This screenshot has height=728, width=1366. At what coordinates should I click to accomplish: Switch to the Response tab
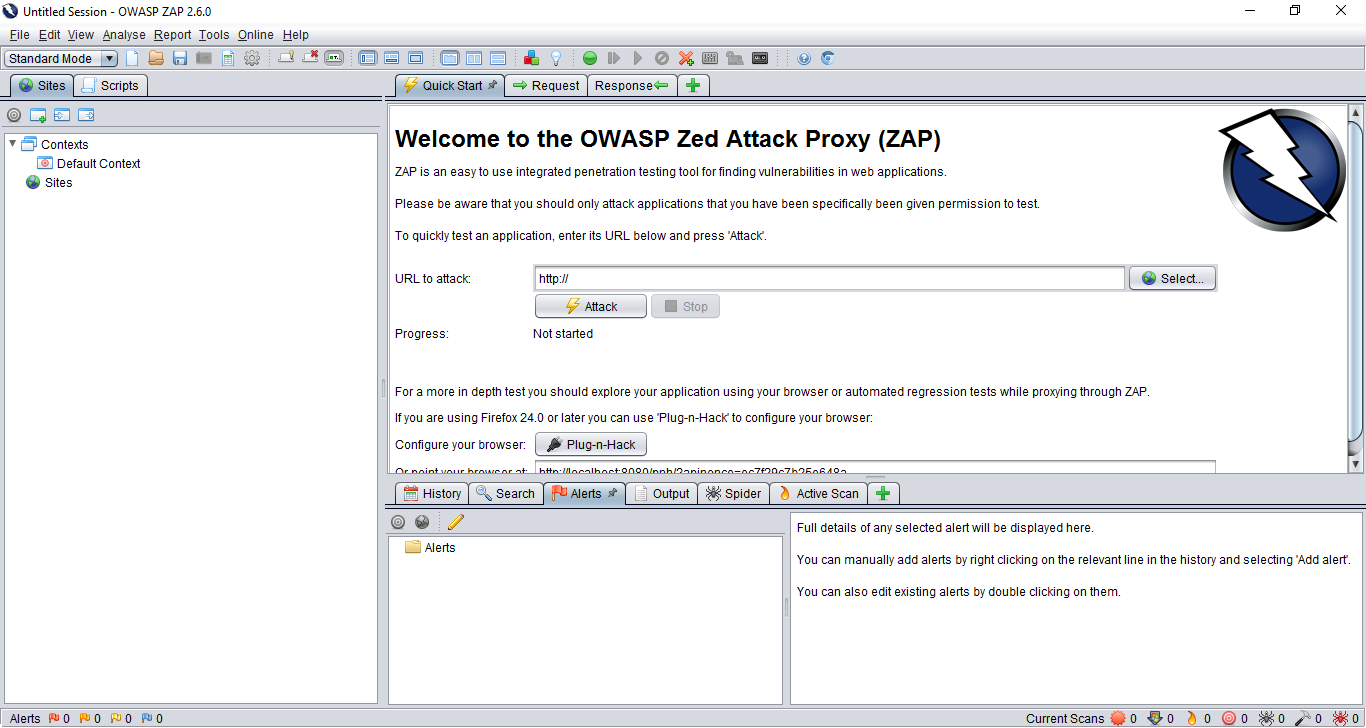click(632, 85)
